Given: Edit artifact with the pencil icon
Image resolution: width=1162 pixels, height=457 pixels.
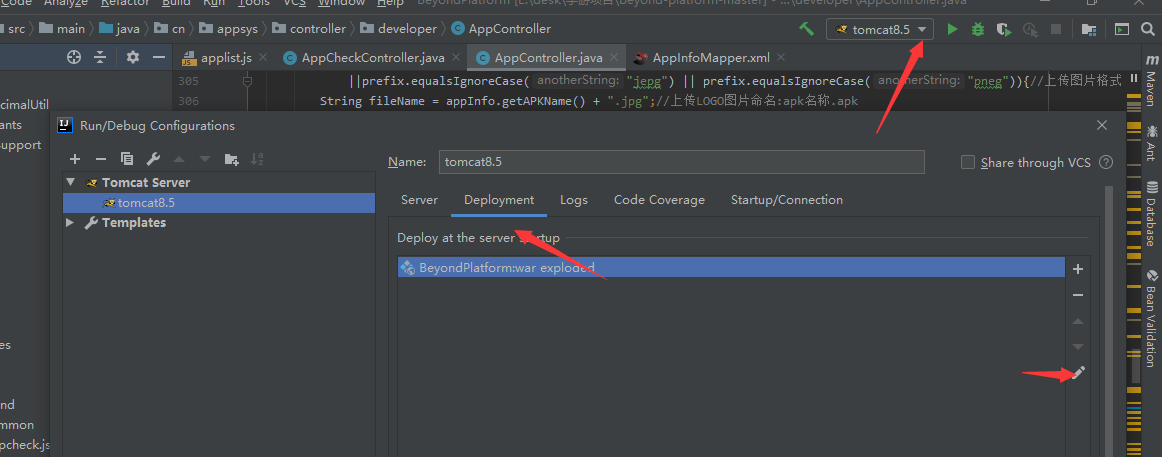Looking at the screenshot, I should (1078, 373).
